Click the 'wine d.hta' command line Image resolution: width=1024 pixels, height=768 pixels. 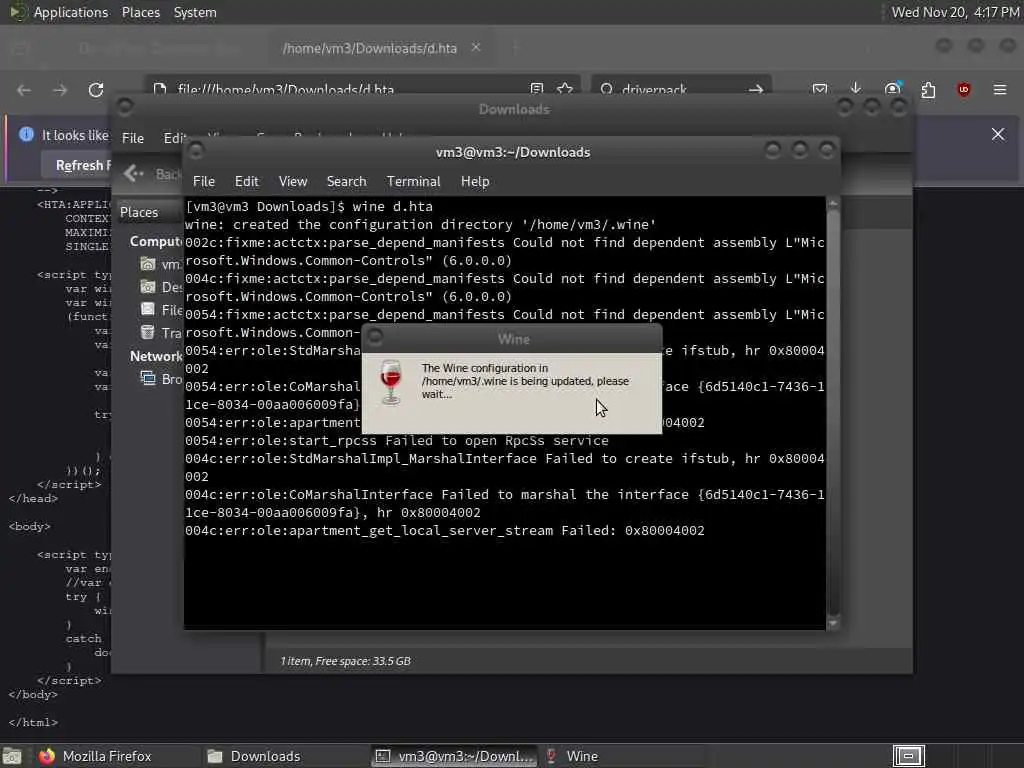(x=392, y=206)
